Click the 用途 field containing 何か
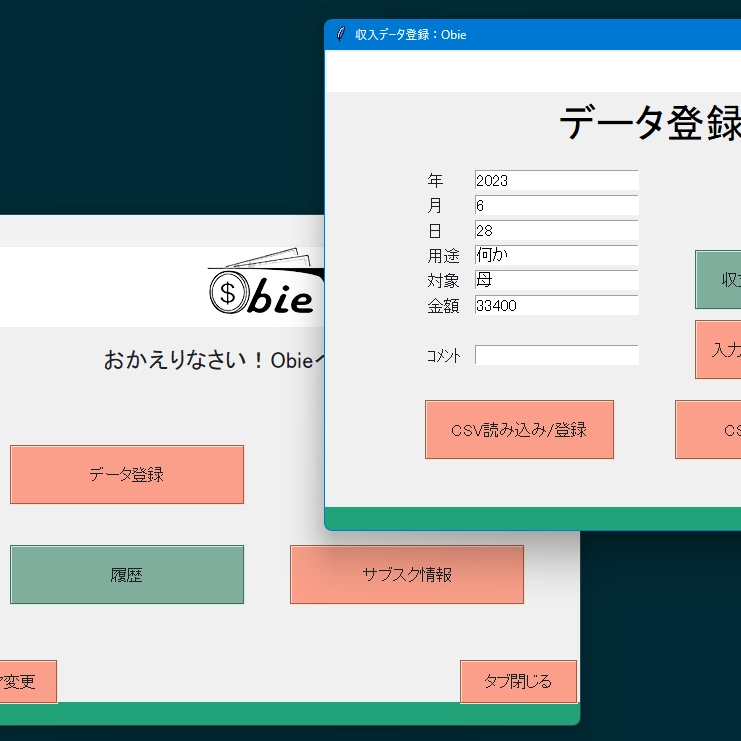The width and height of the screenshot is (741, 741). [556, 255]
